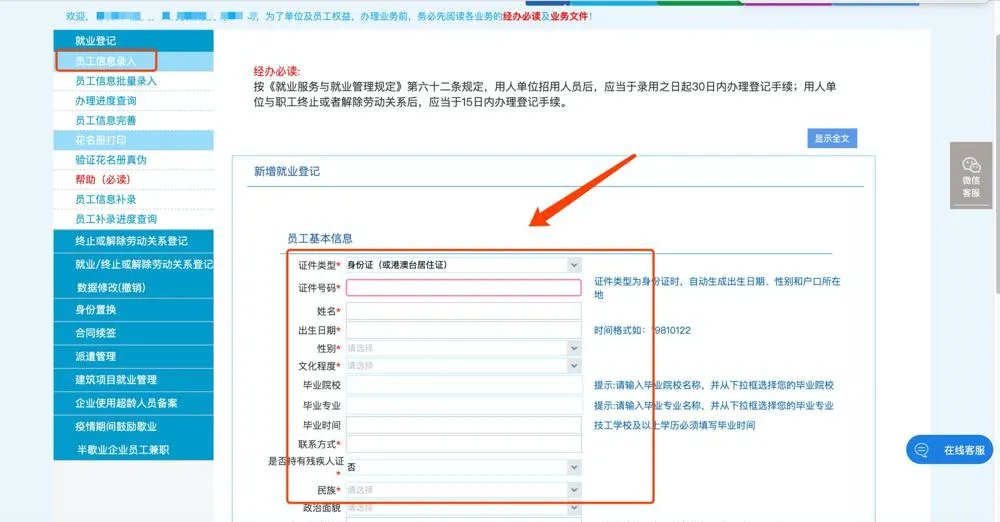Open the 经办必读 link in the welcome banner

pos(522,16)
